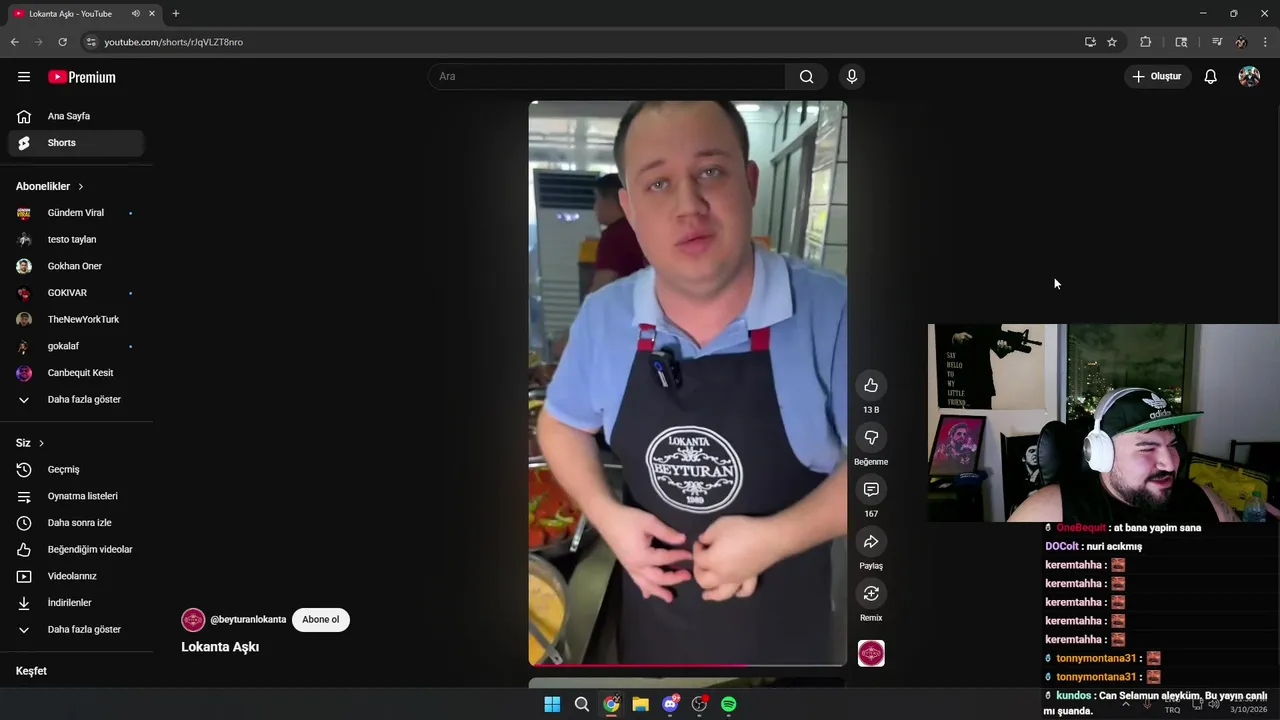Screen dimensions: 1280x720
Task: Open Open Side Panel search icon in Chrome
Action: tap(1181, 42)
